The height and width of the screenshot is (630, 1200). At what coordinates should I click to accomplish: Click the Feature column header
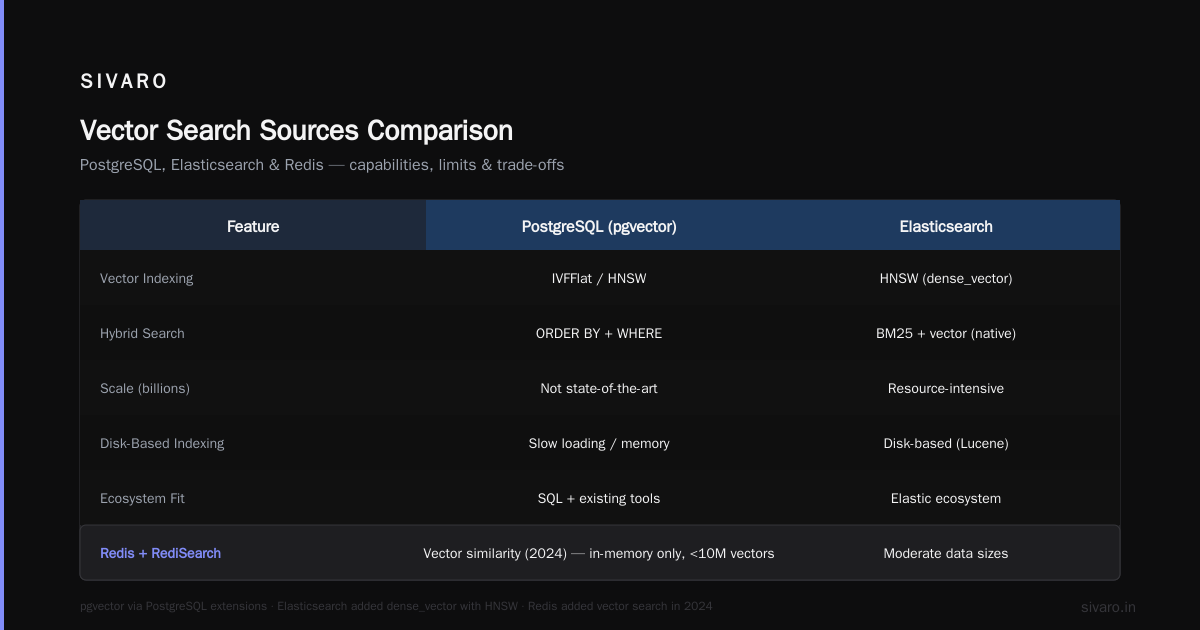pyautogui.click(x=253, y=226)
